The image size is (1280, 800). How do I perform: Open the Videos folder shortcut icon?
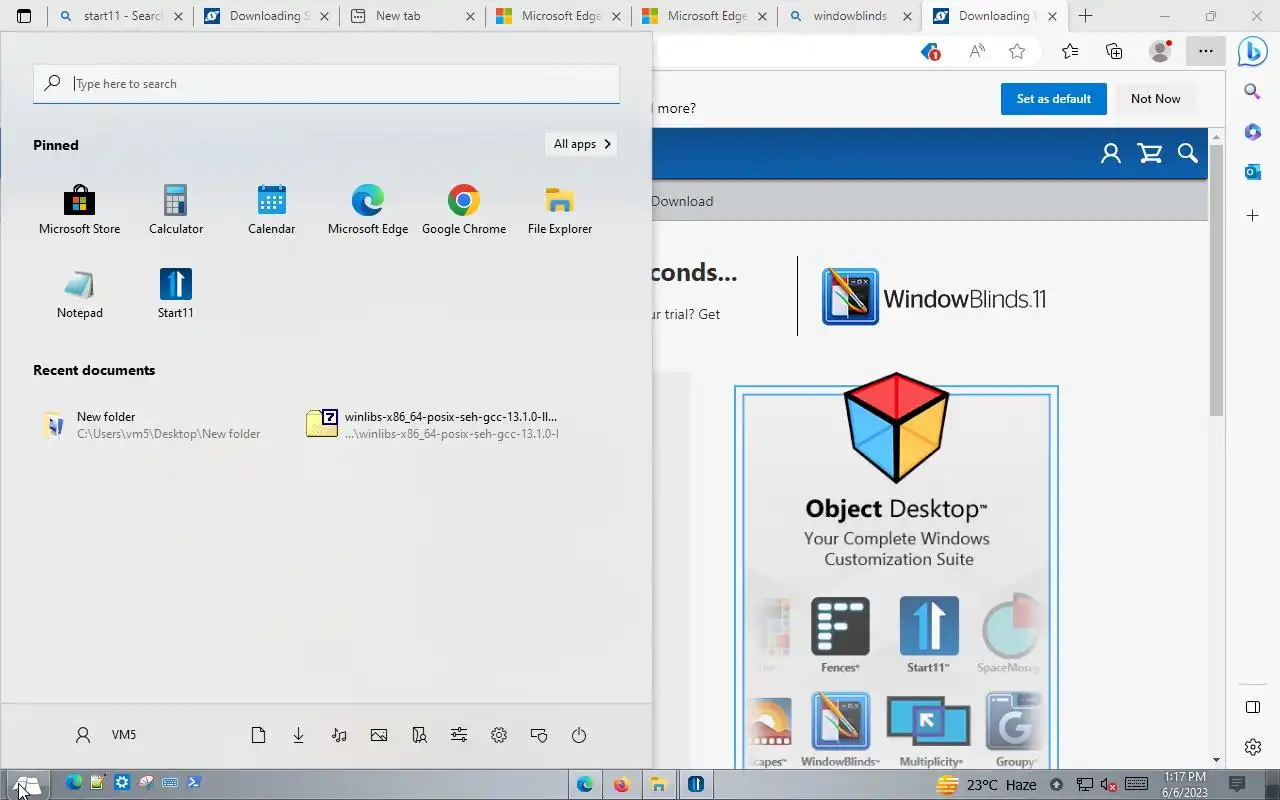point(419,735)
